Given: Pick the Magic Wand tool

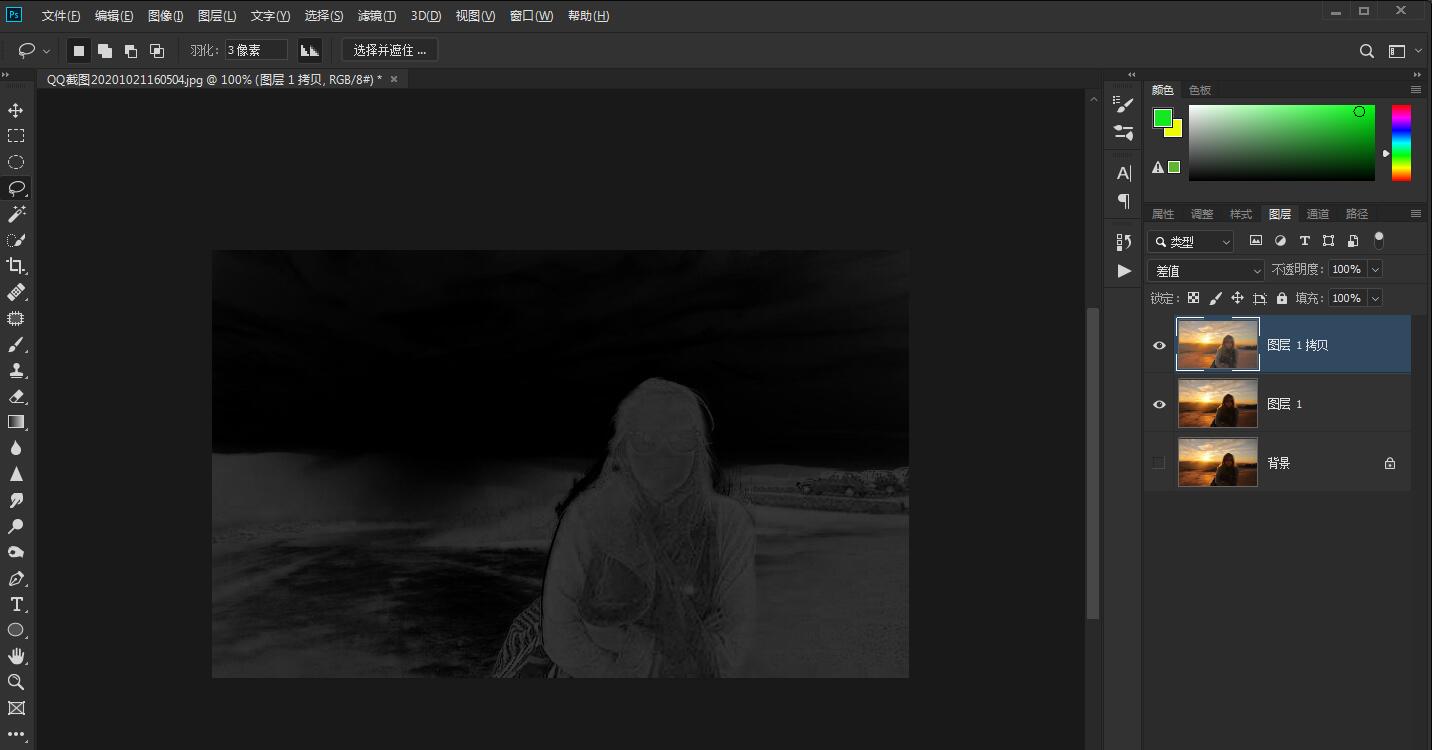Looking at the screenshot, I should coord(16,214).
